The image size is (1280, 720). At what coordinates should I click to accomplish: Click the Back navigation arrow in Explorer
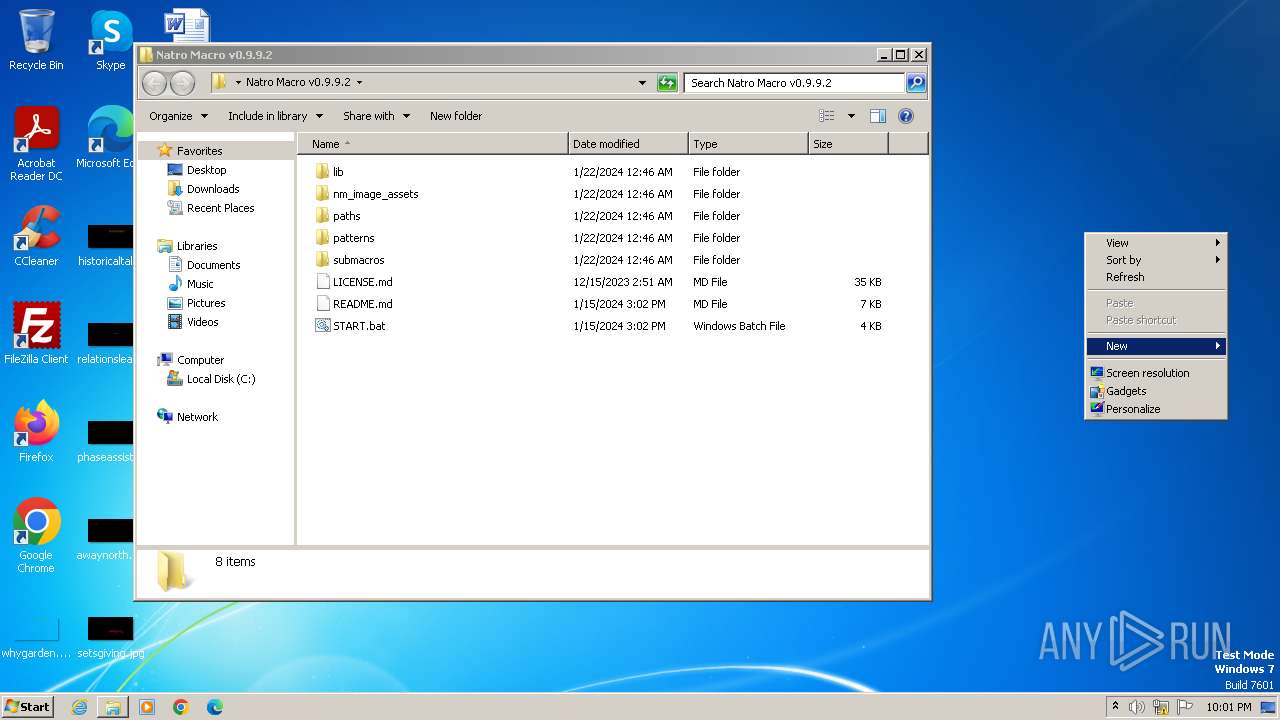tap(154, 83)
